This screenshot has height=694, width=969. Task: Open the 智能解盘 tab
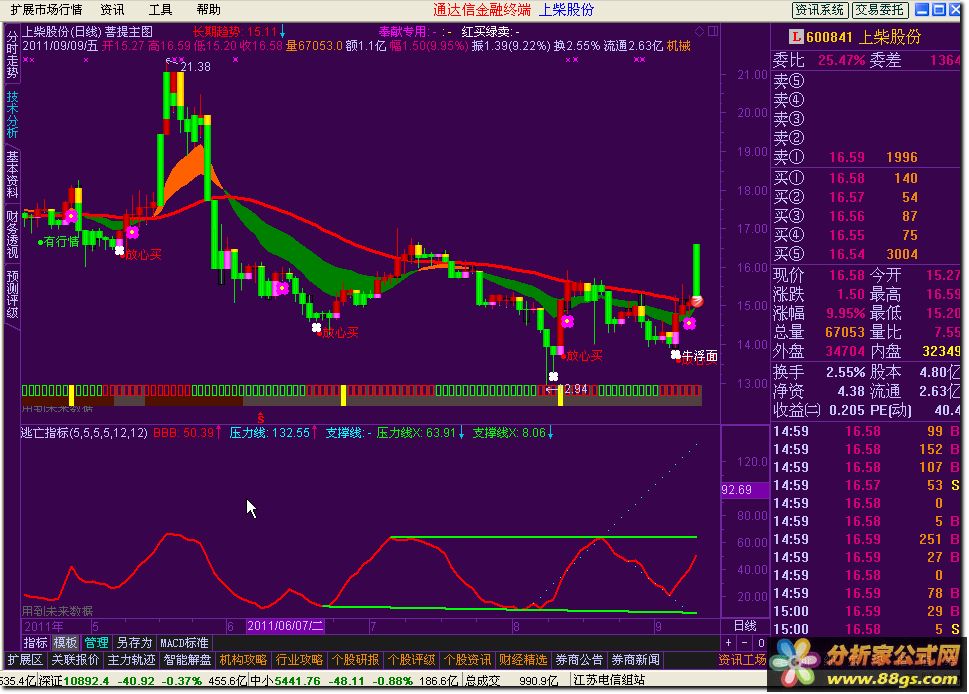pos(187,660)
